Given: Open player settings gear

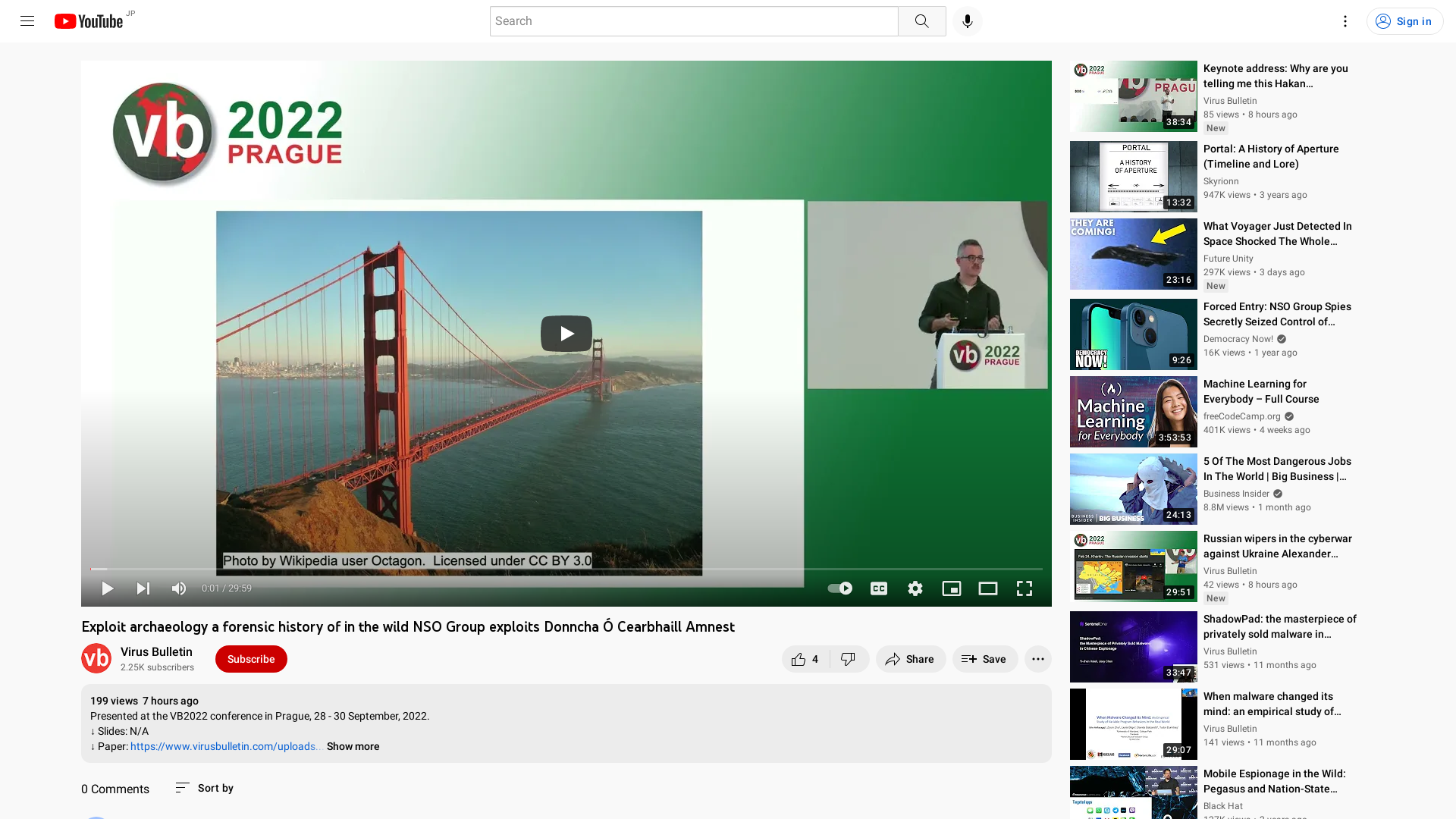Looking at the screenshot, I should pyautogui.click(x=915, y=588).
